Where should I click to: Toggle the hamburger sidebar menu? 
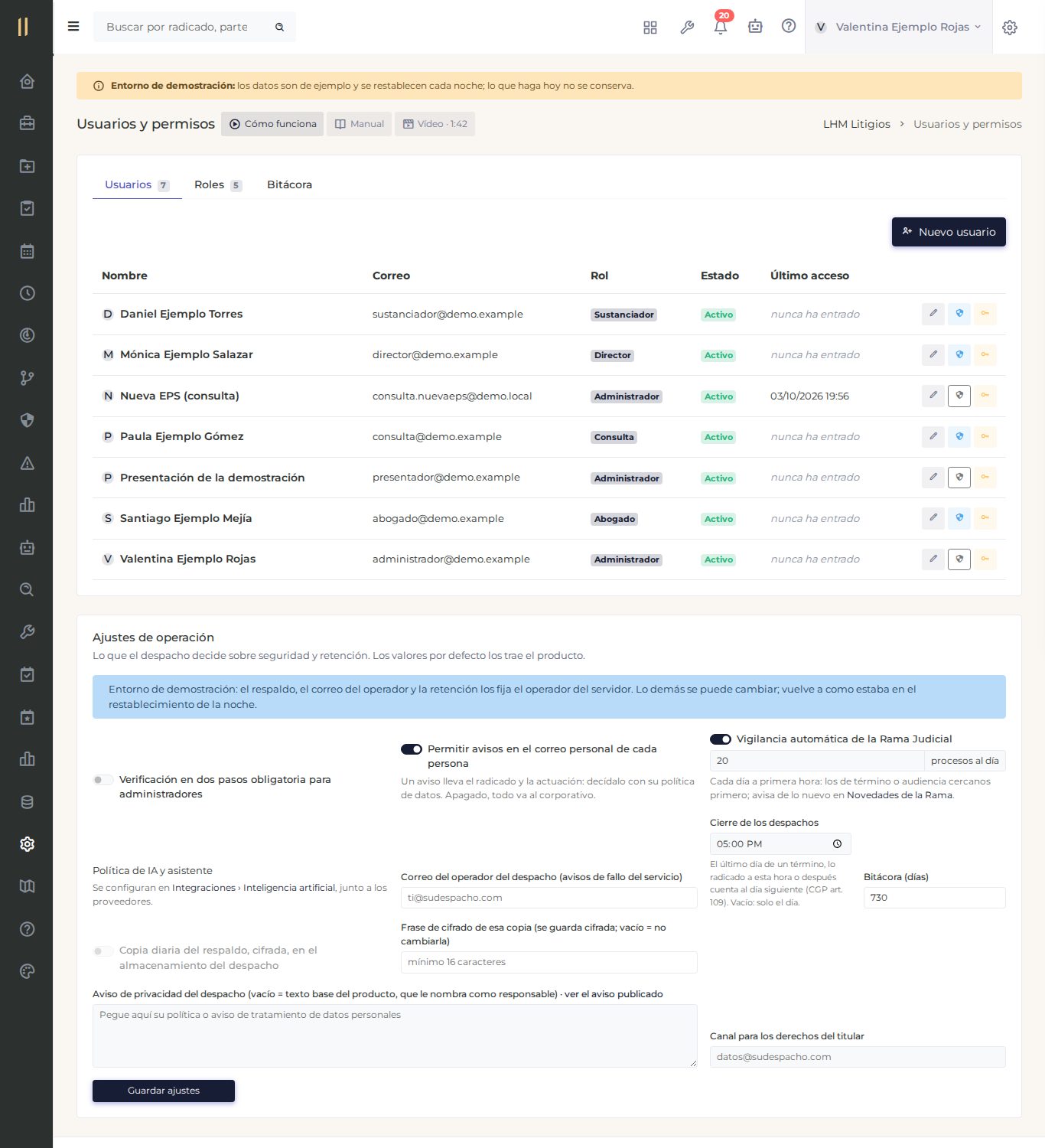click(73, 27)
